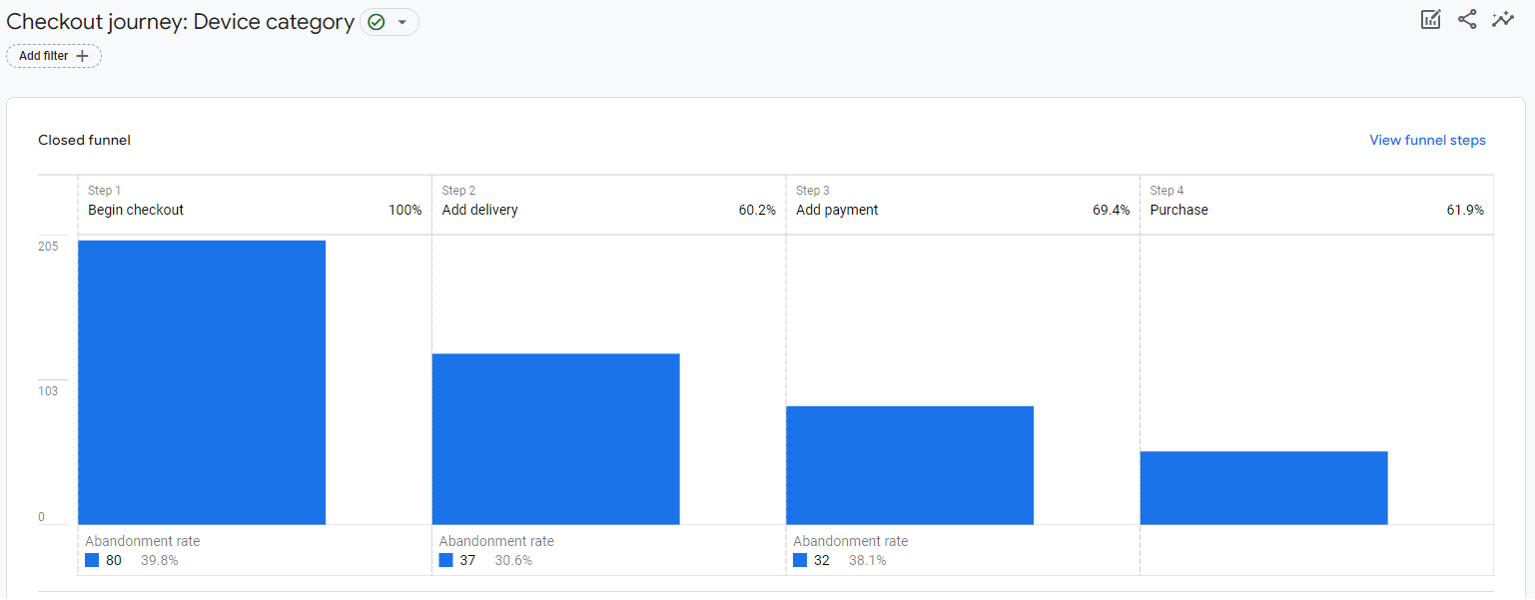1535x600 pixels.
Task: Click the 'Closed funnel' heading
Action: (x=84, y=140)
